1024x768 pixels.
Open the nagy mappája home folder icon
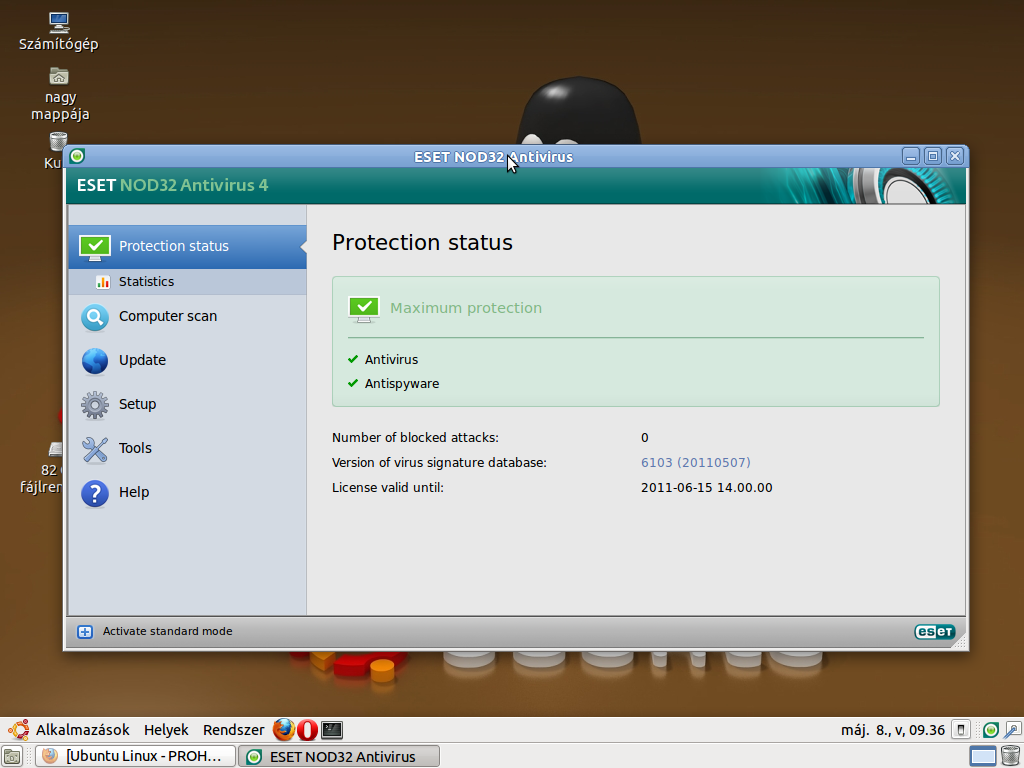pyautogui.click(x=60, y=94)
